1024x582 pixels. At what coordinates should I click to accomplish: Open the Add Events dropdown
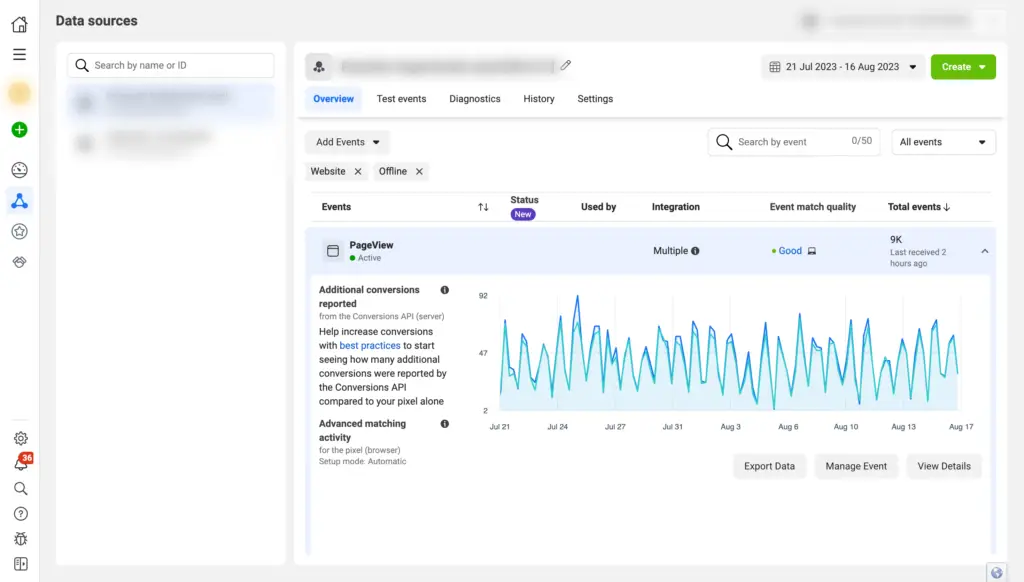coord(347,142)
